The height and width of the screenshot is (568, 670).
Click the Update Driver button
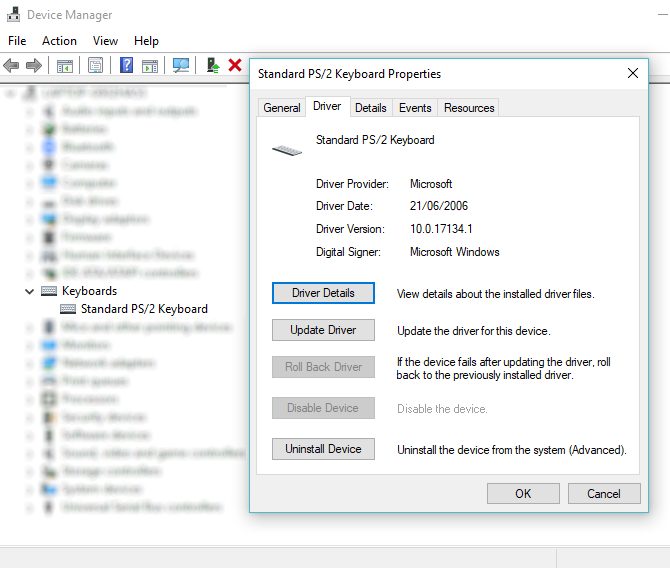pyautogui.click(x=323, y=330)
